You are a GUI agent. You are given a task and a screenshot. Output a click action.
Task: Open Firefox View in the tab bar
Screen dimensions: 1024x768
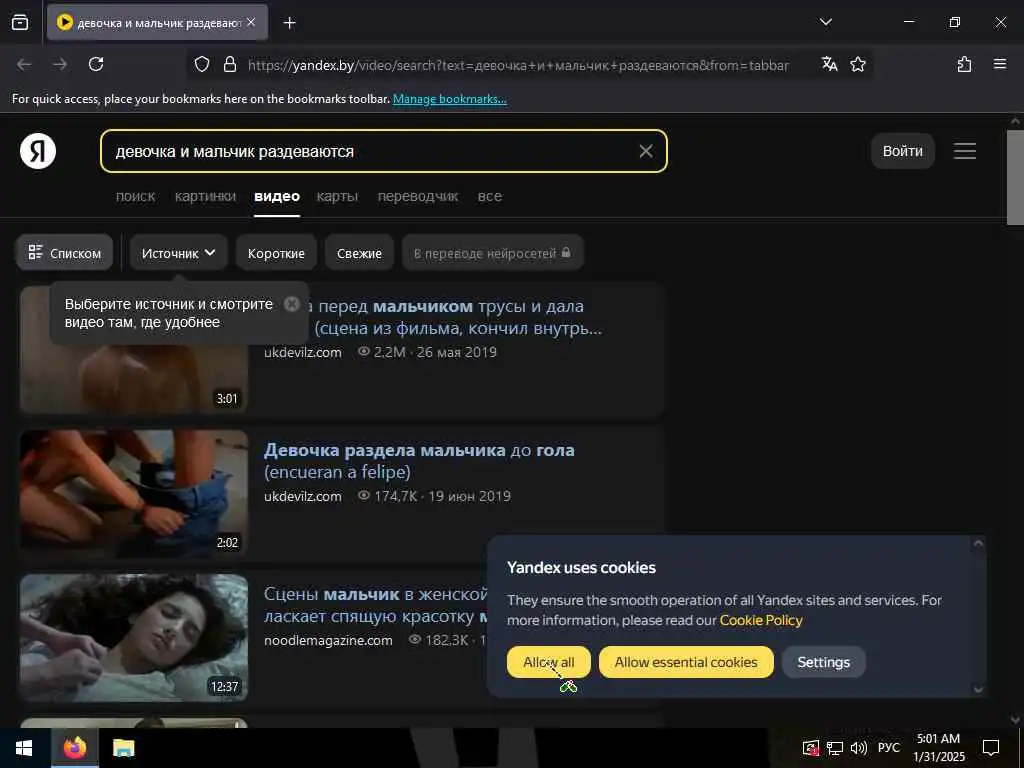click(20, 22)
